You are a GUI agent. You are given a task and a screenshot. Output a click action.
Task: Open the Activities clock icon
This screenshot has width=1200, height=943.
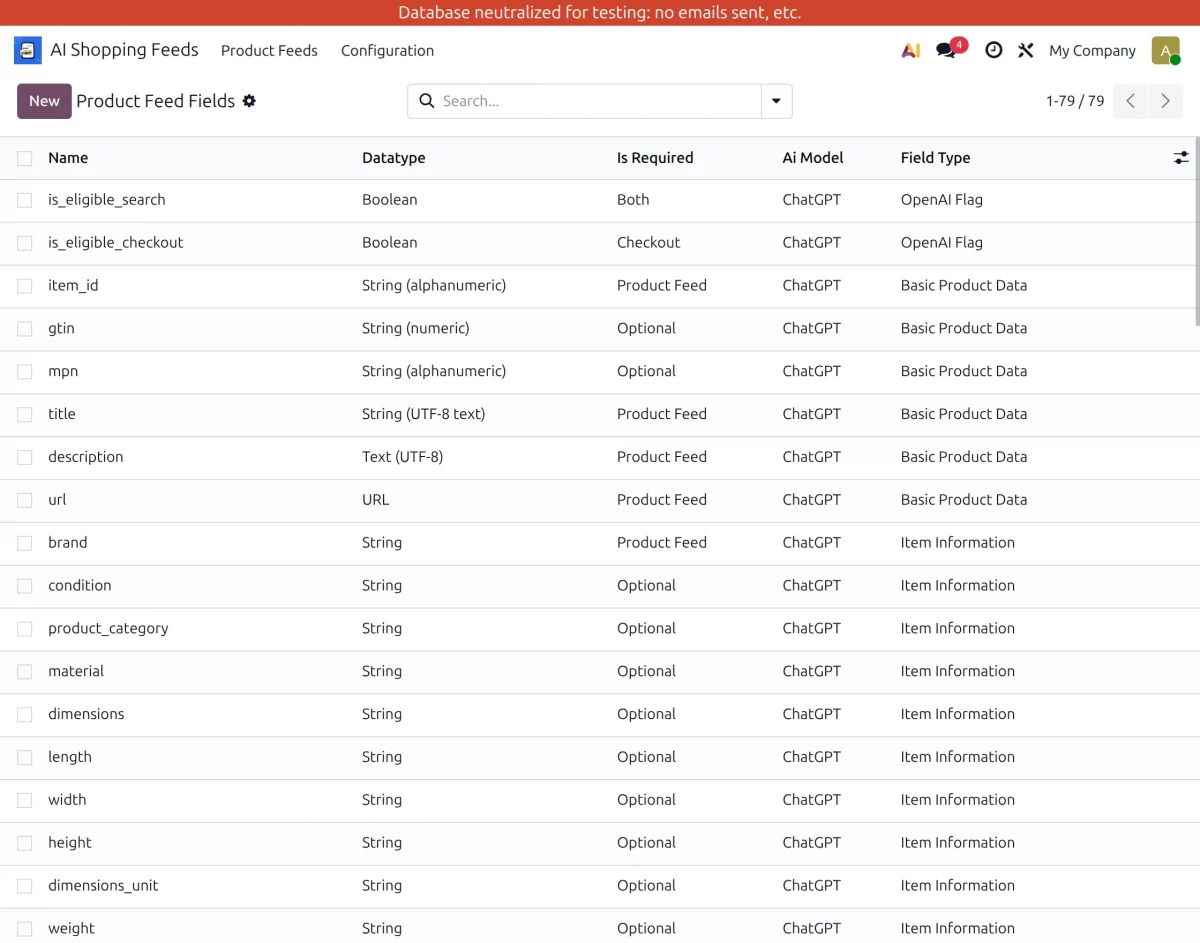(x=993, y=50)
